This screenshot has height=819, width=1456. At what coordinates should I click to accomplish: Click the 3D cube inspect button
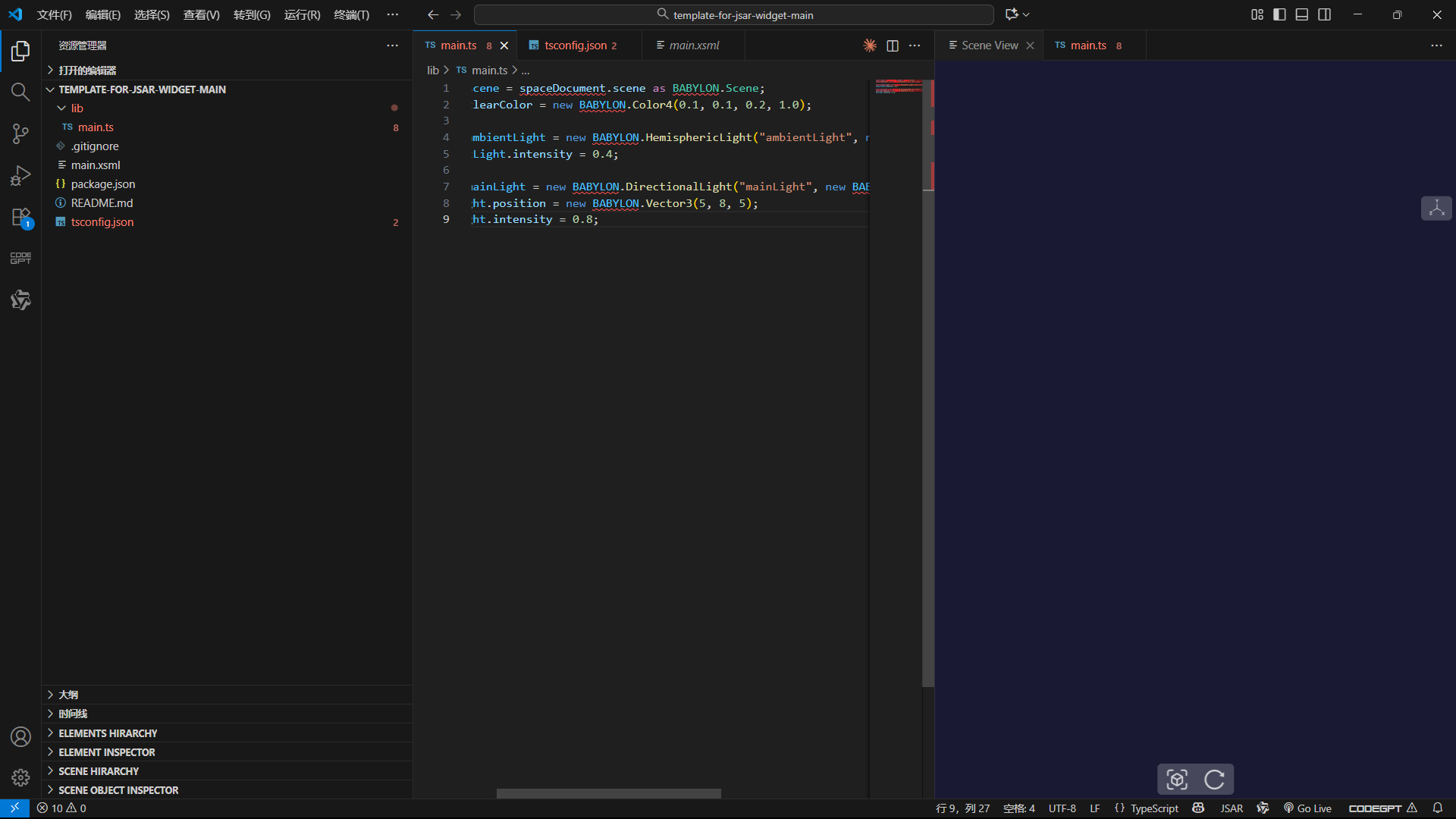click(x=1177, y=780)
